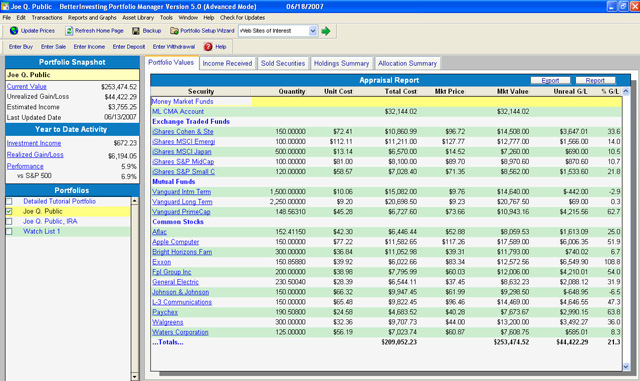This screenshot has width=640, height=381.
Task: Open the Johnson & Johnson link
Action: tap(180, 292)
